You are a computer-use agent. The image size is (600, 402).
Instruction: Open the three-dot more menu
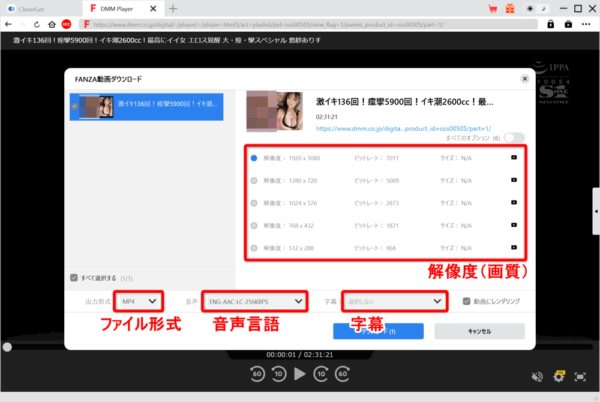[x=586, y=24]
